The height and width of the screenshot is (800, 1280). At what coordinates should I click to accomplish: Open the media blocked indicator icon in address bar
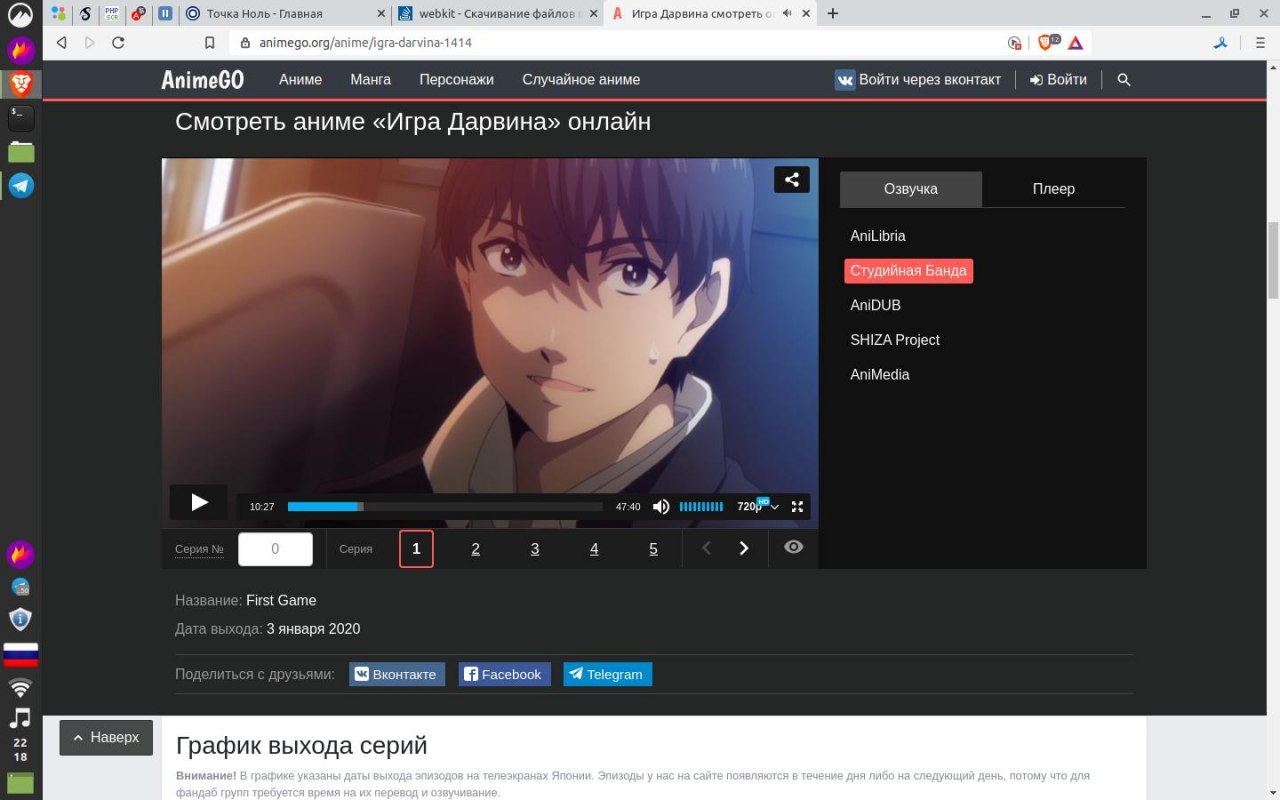pyautogui.click(x=1015, y=43)
